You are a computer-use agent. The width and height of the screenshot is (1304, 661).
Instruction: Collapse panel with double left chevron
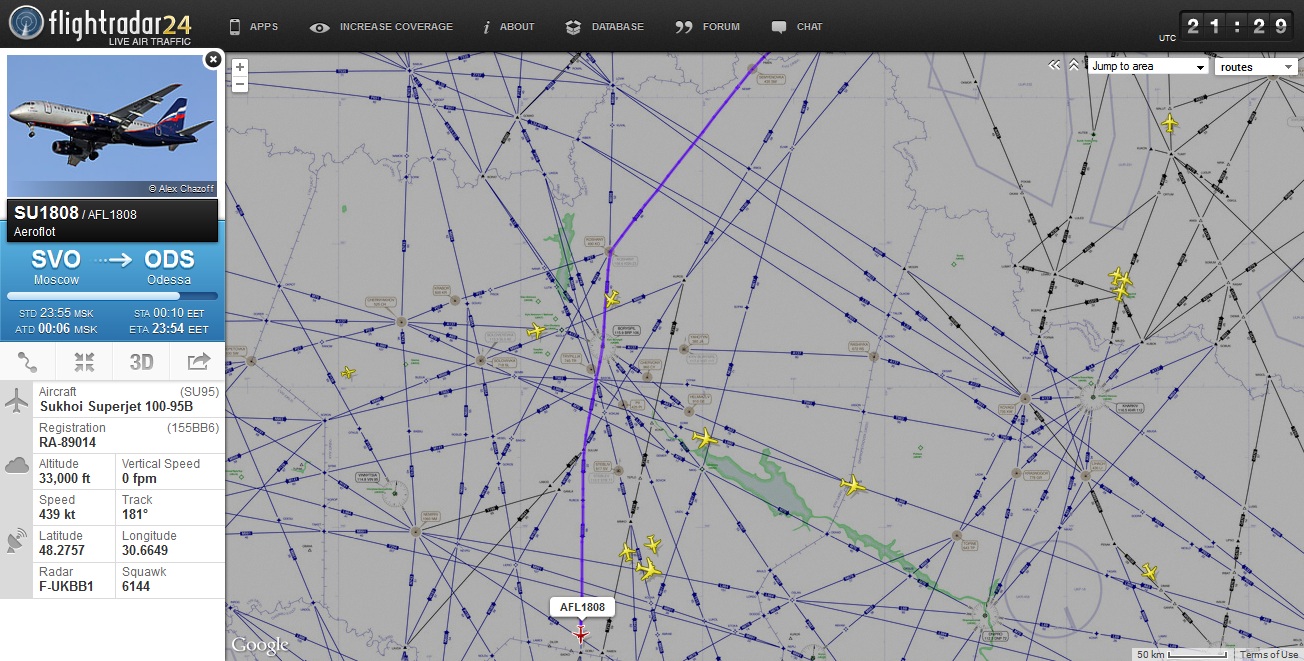(x=1054, y=65)
